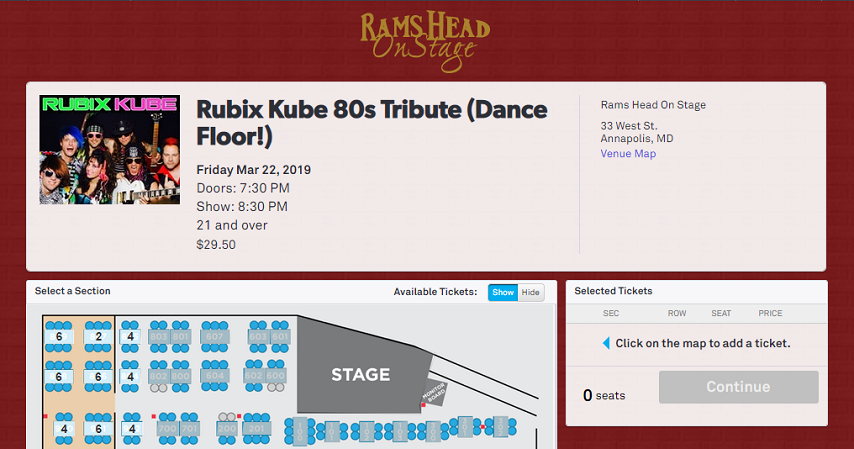The width and height of the screenshot is (854, 449).
Task: Click the blue arrow beside add-ticket hint
Action: coord(606,343)
